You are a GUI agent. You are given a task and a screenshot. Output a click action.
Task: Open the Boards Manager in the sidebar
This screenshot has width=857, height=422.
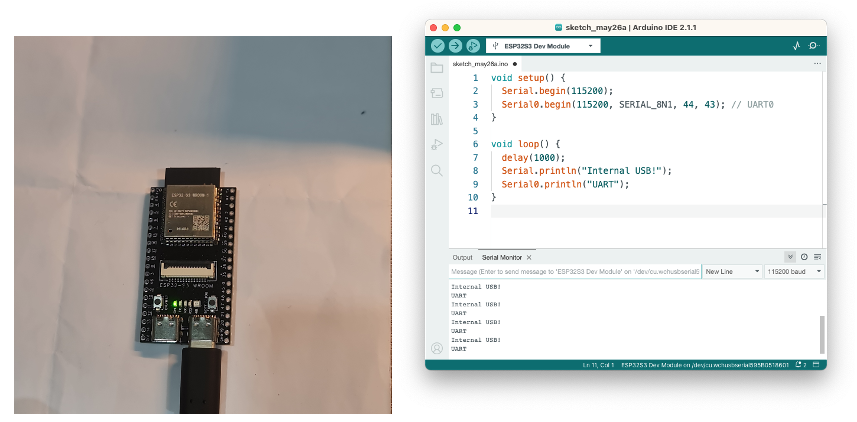point(437,93)
